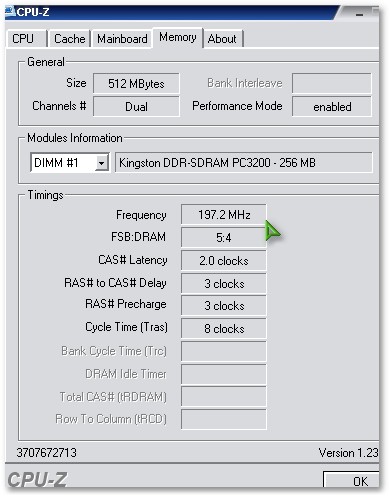Open the Cache tab
The height and width of the screenshot is (498, 390).
coord(69,39)
